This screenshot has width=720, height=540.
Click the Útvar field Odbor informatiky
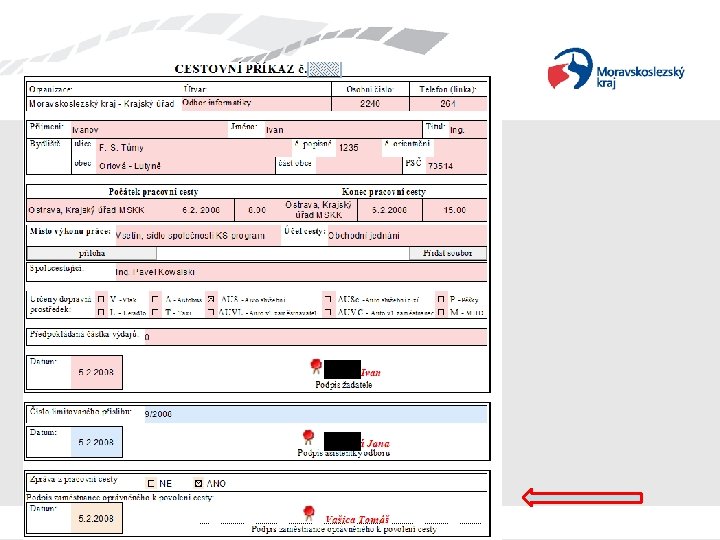(256, 103)
